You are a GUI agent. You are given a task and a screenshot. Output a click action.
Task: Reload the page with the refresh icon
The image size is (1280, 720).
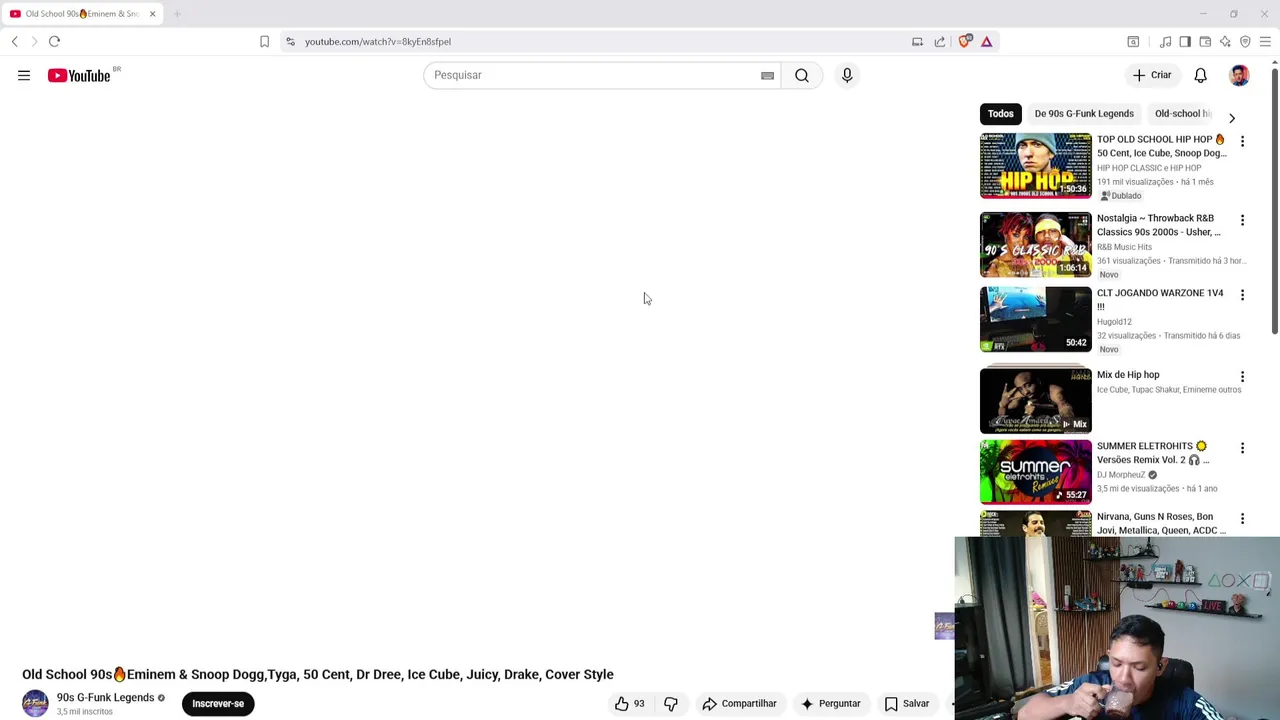[x=55, y=41]
